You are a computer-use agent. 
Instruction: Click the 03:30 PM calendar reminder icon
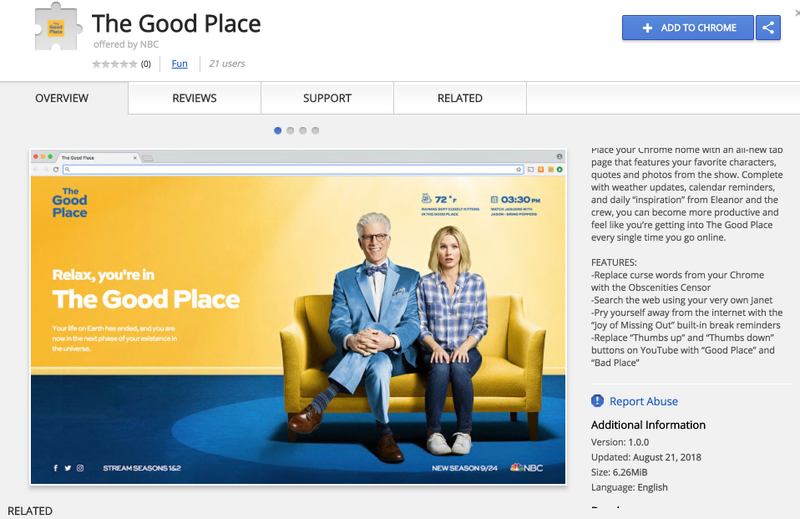[494, 200]
